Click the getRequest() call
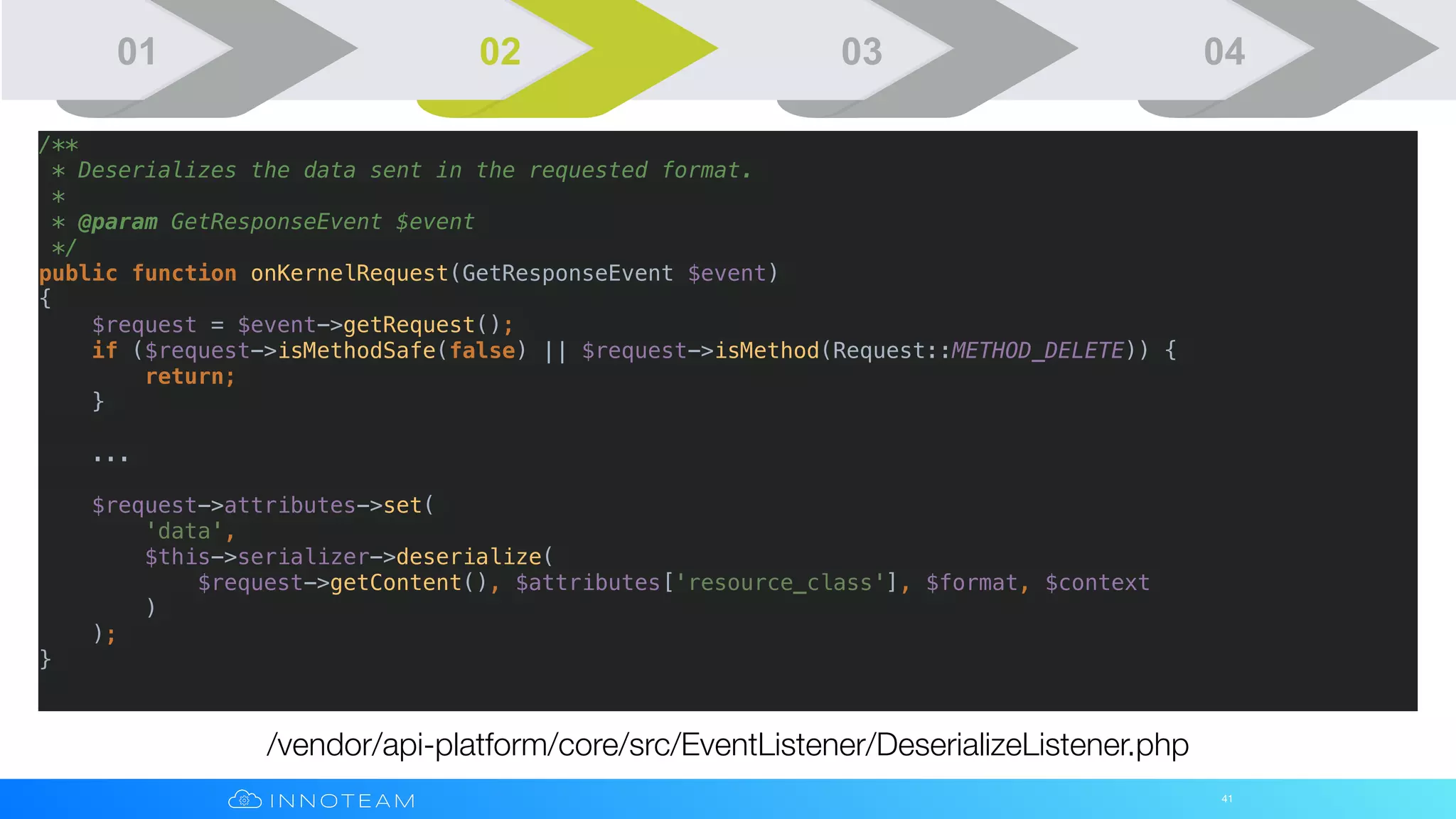Screen dimensions: 1456x819 (x=422, y=325)
